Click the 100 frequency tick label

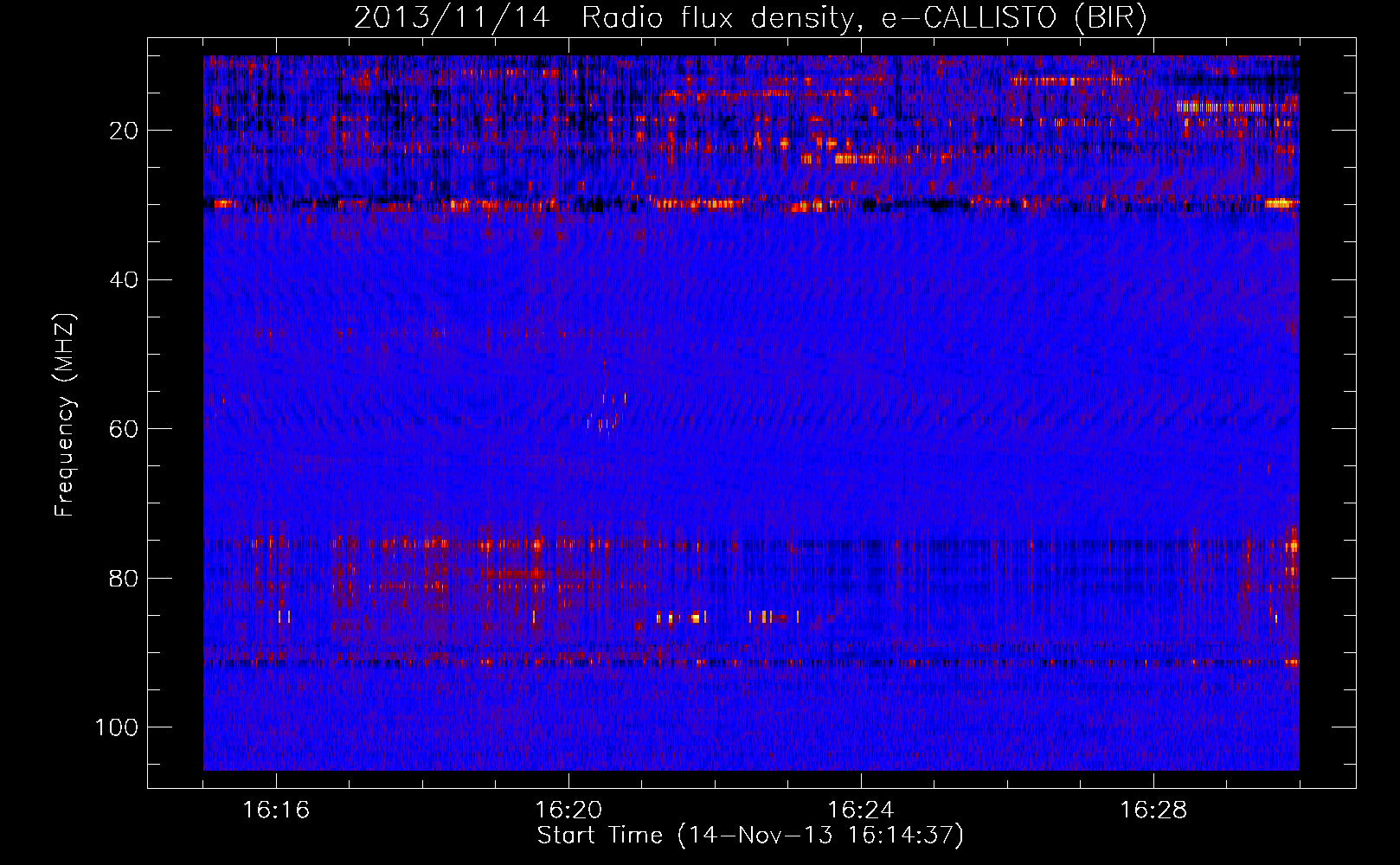pos(117,727)
